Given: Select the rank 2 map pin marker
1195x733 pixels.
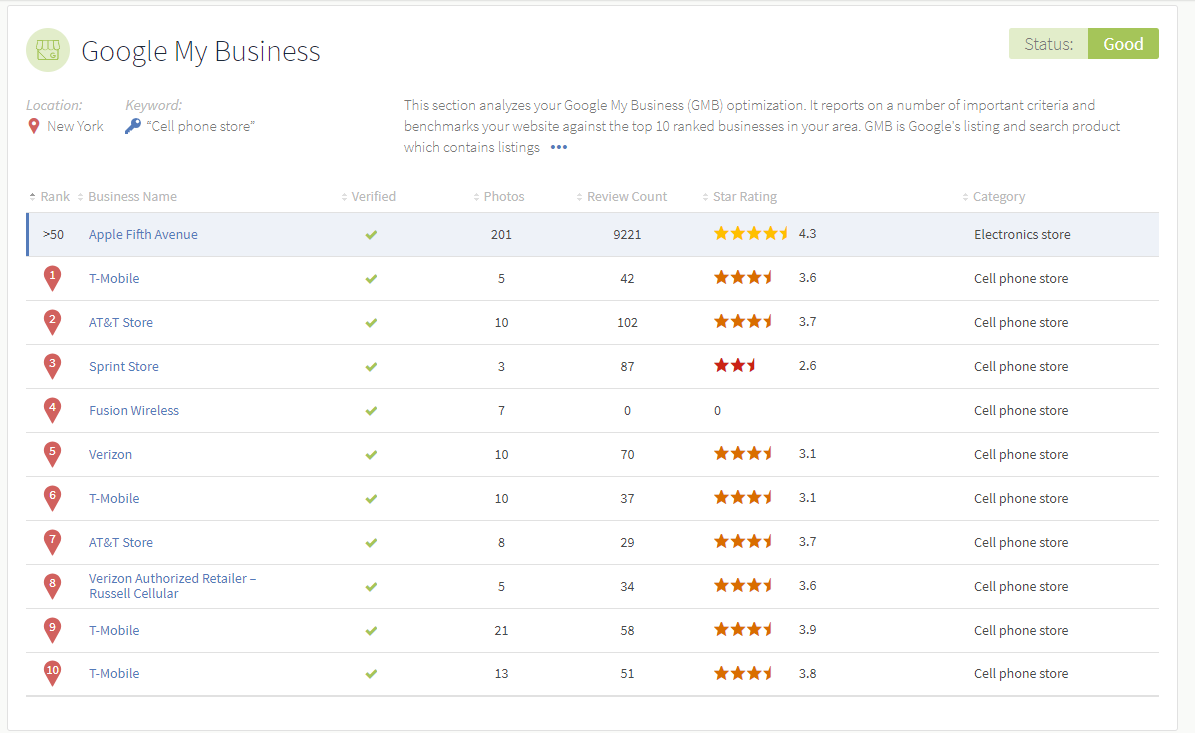Looking at the screenshot, I should click(53, 322).
